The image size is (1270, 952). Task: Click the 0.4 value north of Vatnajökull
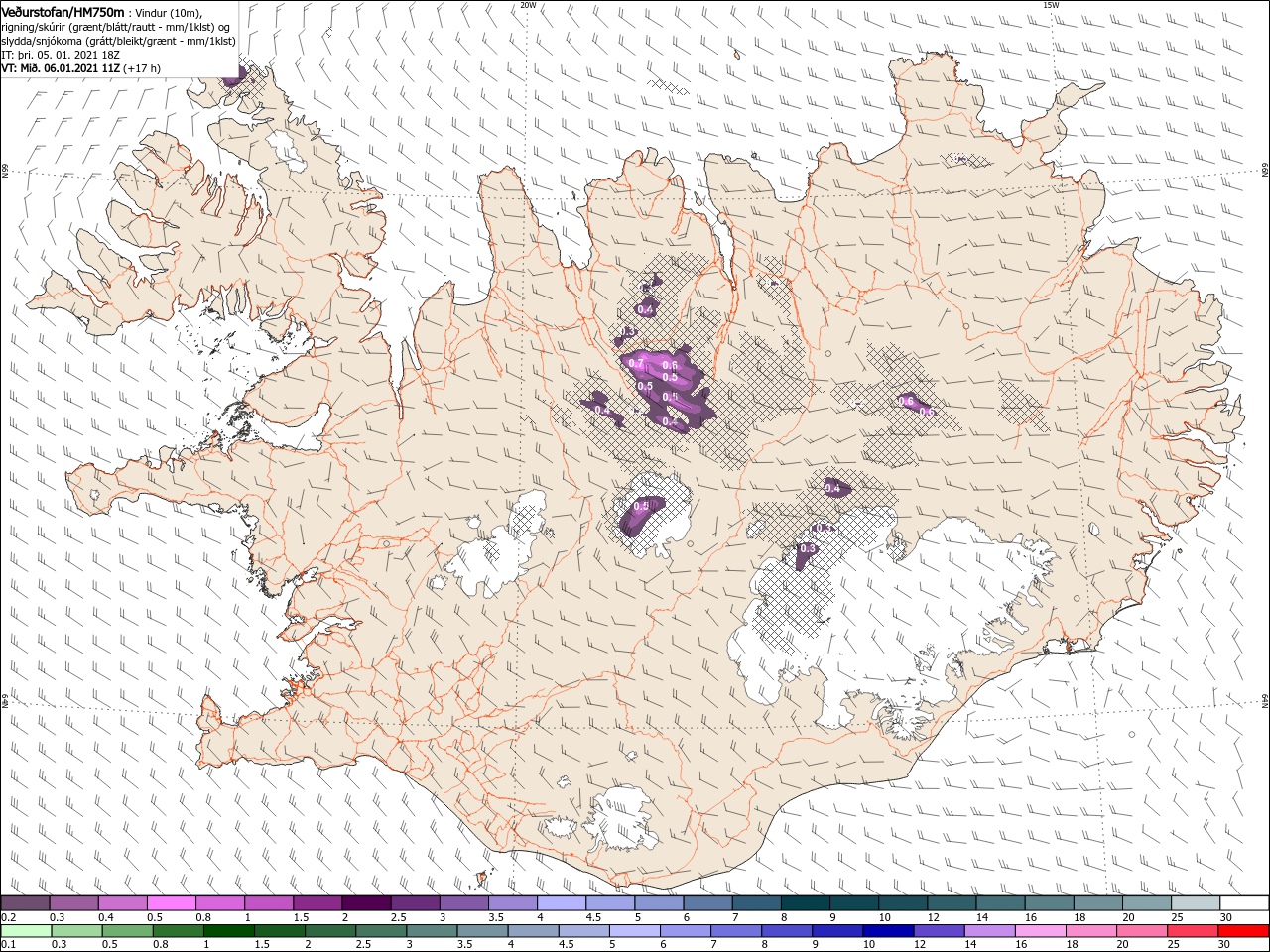tap(832, 488)
